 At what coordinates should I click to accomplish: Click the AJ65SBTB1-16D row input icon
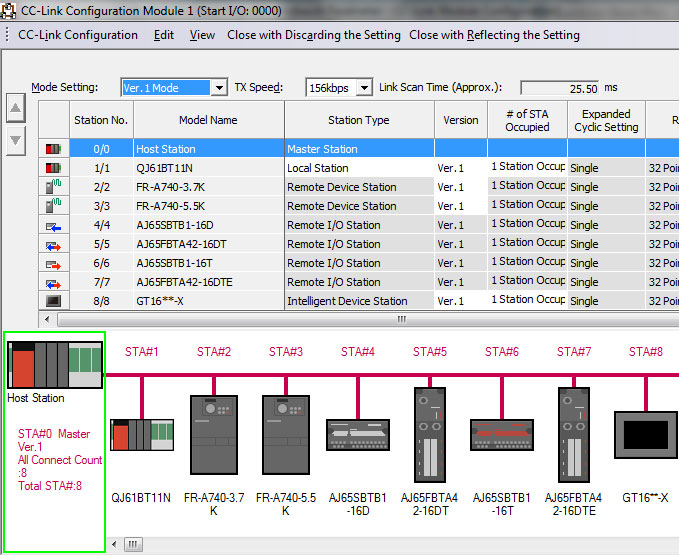click(x=53, y=227)
